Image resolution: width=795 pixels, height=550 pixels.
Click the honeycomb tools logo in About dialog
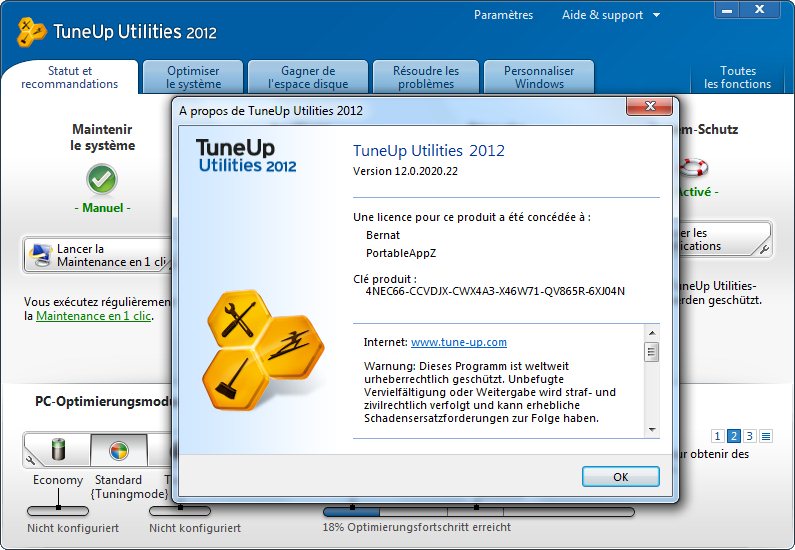[x=263, y=350]
